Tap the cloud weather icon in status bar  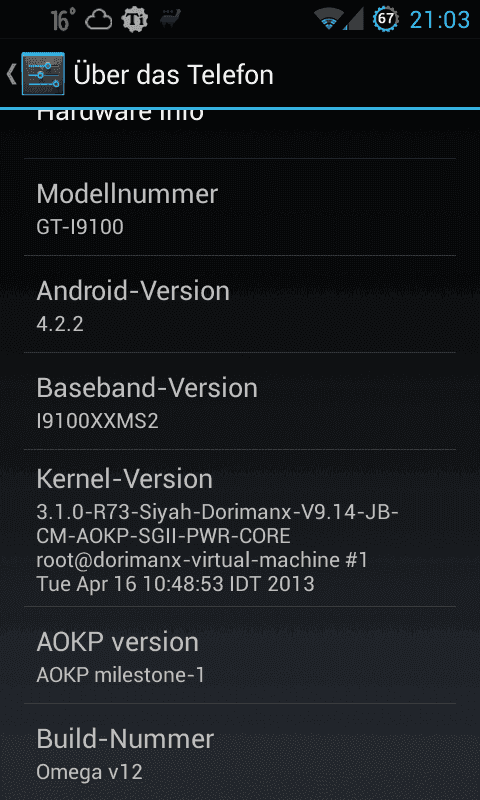[x=98, y=20]
